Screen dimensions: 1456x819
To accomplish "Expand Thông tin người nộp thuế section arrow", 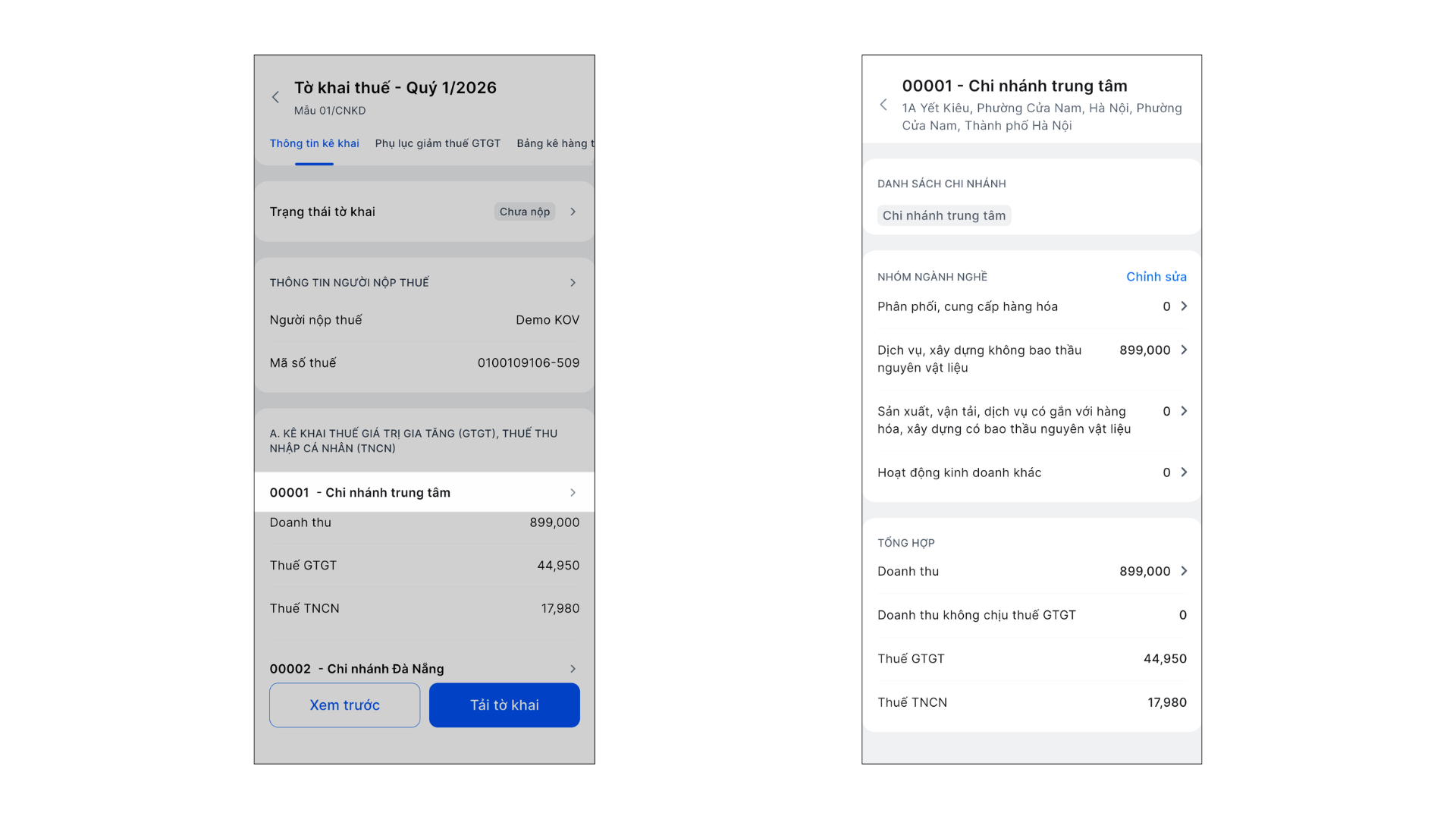I will (573, 283).
